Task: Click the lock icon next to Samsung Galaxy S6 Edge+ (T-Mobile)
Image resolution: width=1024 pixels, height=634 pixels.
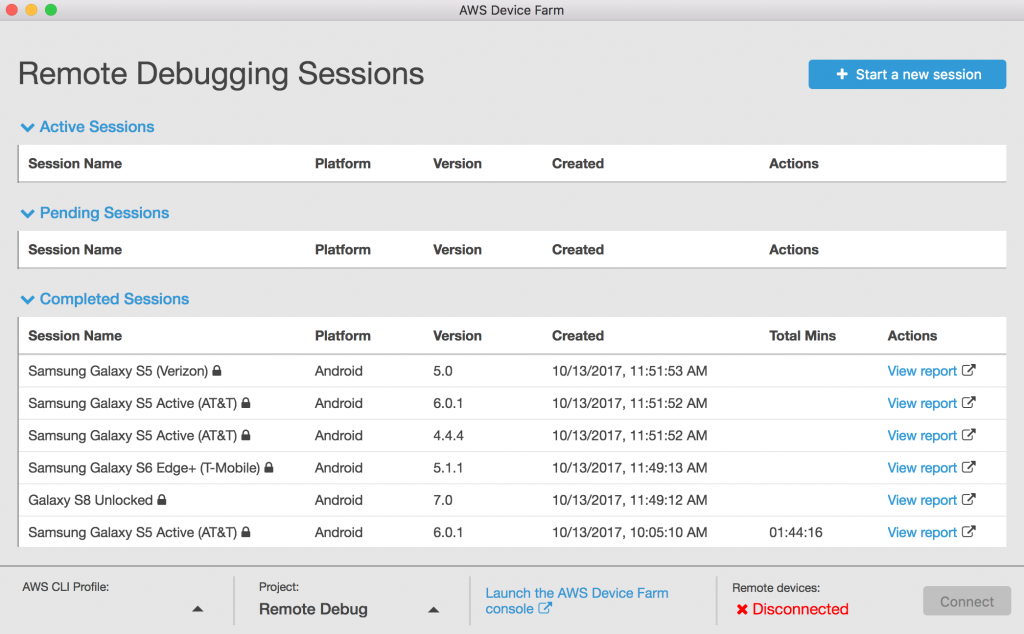Action: pos(268,468)
